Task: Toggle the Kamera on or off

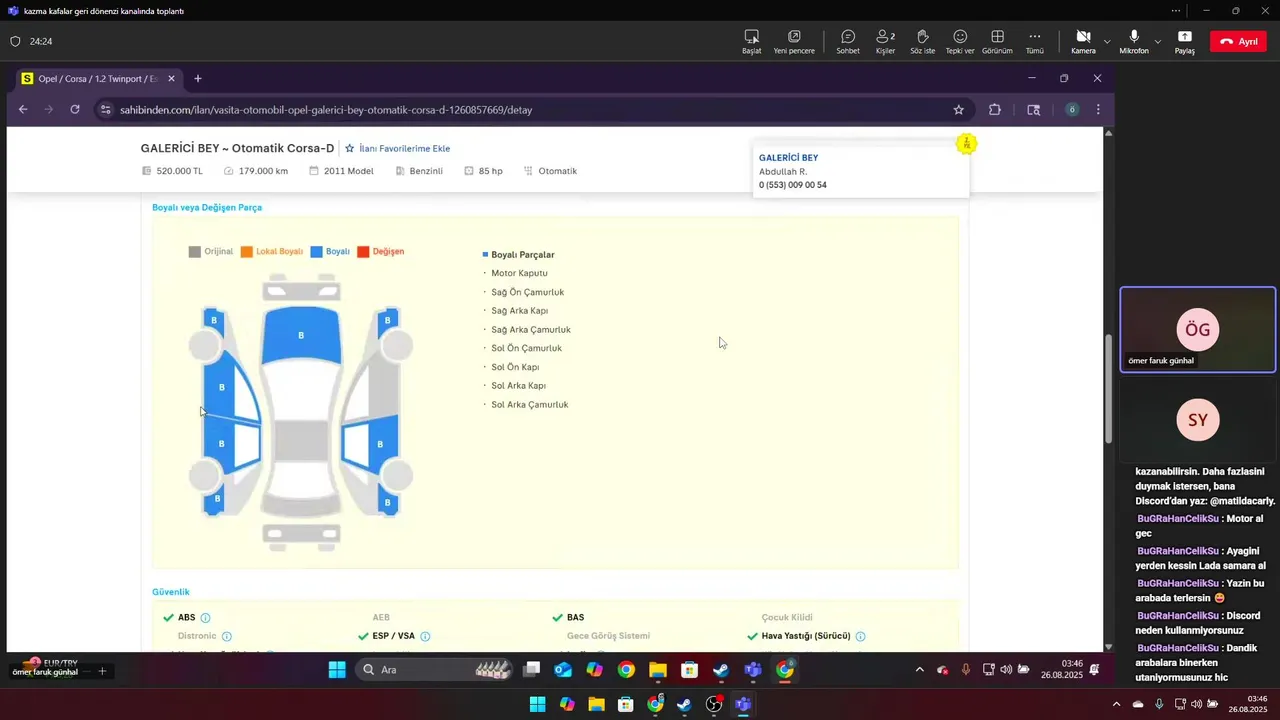Action: coord(1083,41)
